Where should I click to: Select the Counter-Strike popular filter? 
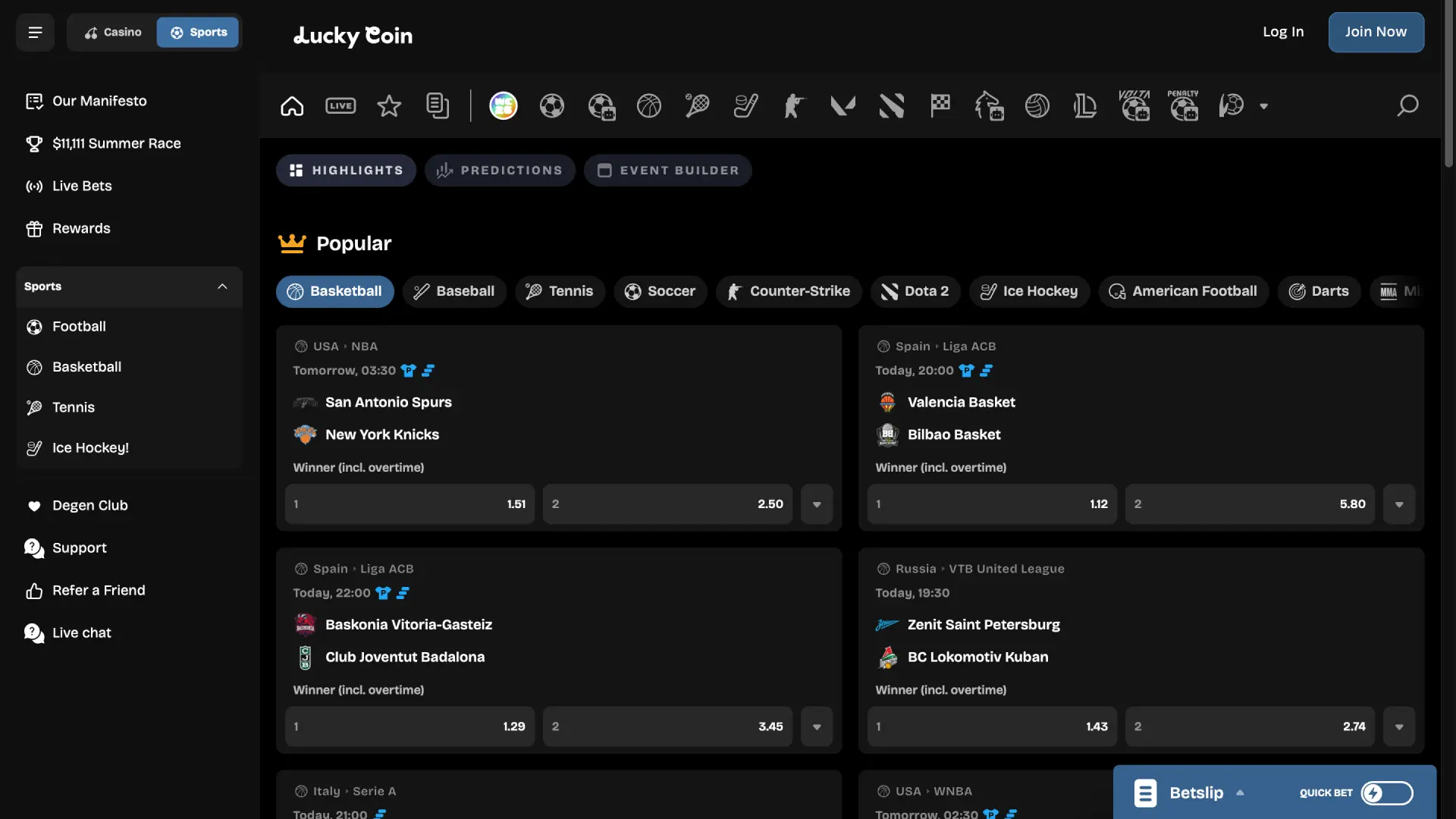[789, 291]
